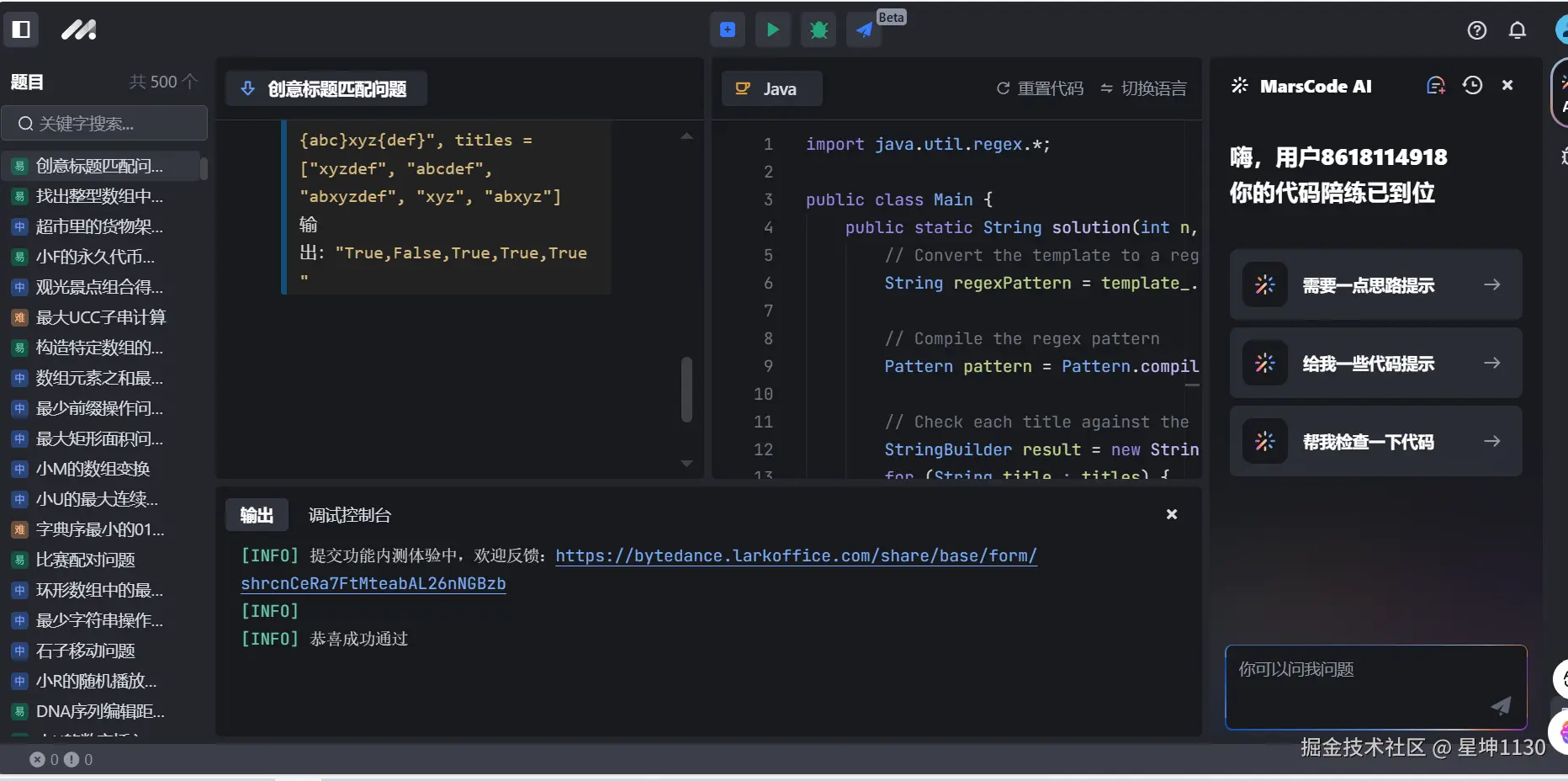Toggle the sidebar panel icon
This screenshot has height=781, width=1568.
pyautogui.click(x=21, y=29)
